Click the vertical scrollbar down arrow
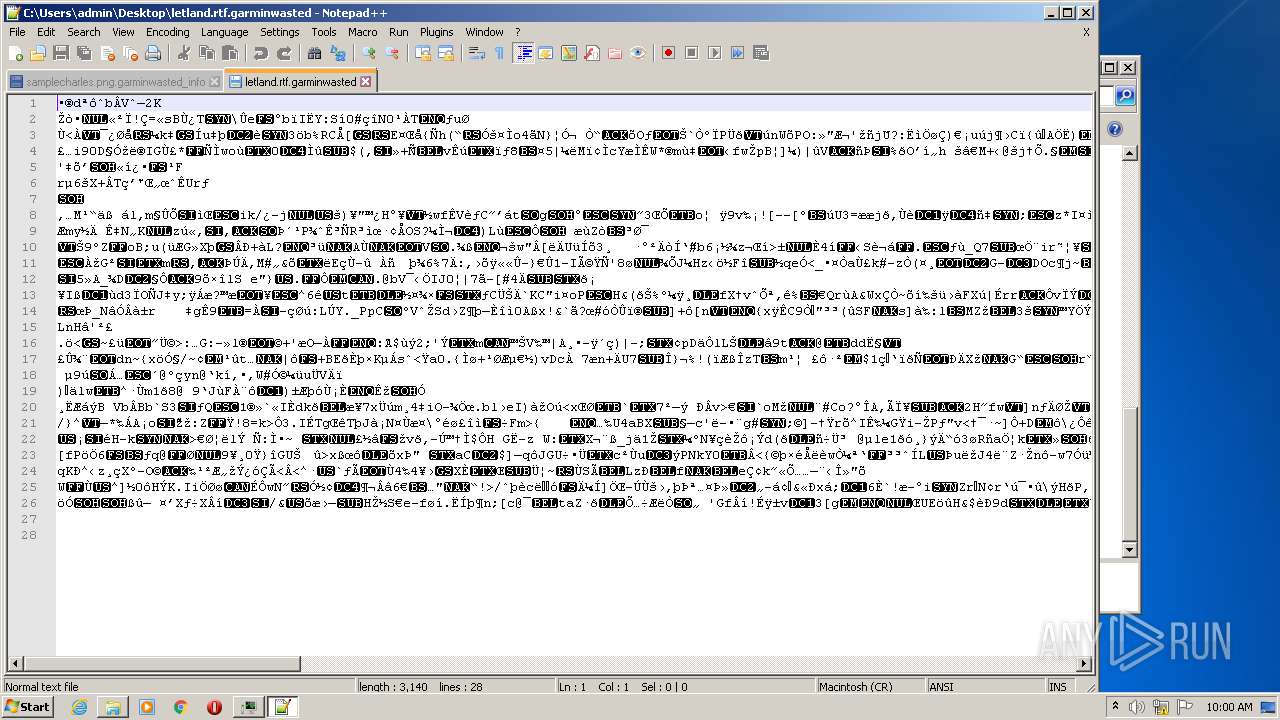This screenshot has width=1280, height=720. click(1130, 549)
